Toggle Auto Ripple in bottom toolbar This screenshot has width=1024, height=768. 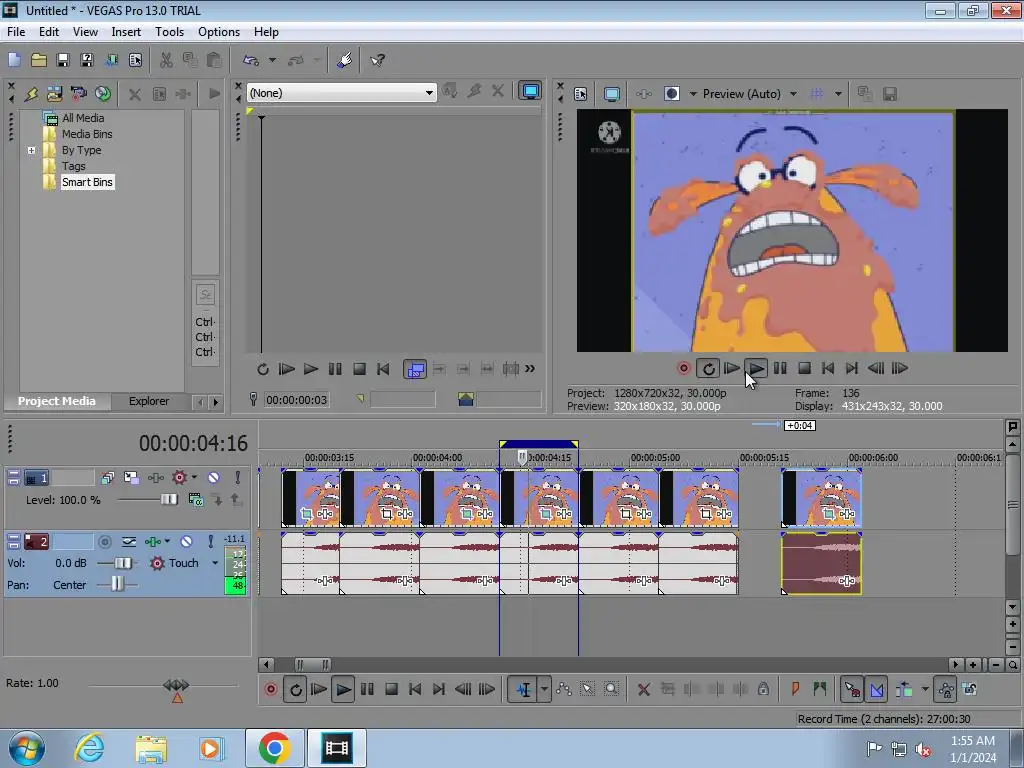[x=904, y=689]
